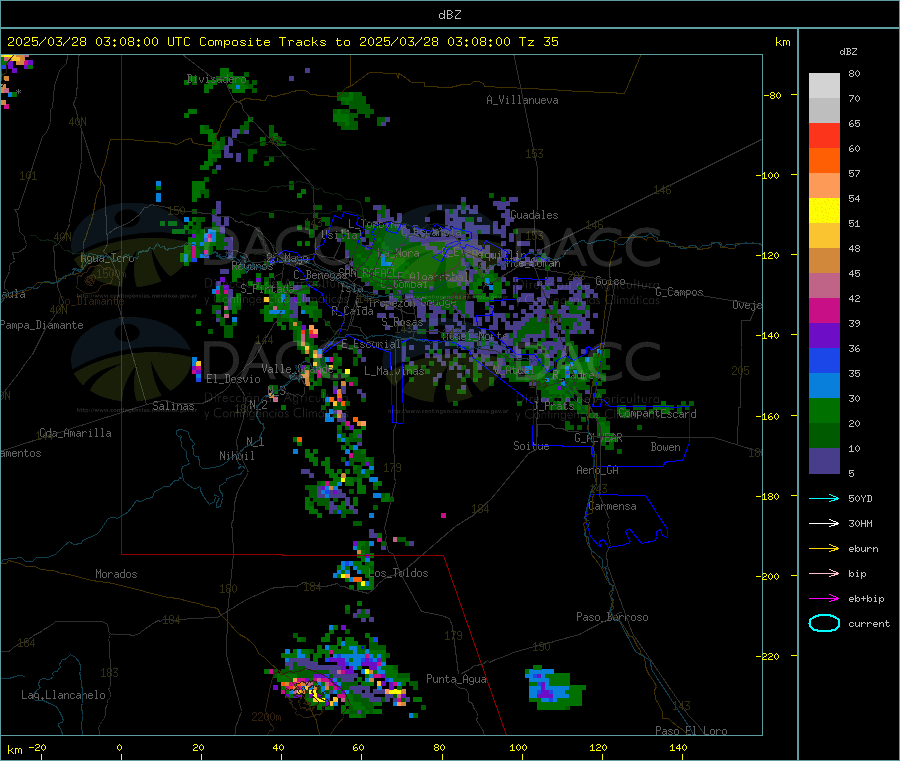Select the slate 10 dBZ color swatch
This screenshot has width=900, height=761.
point(824,460)
